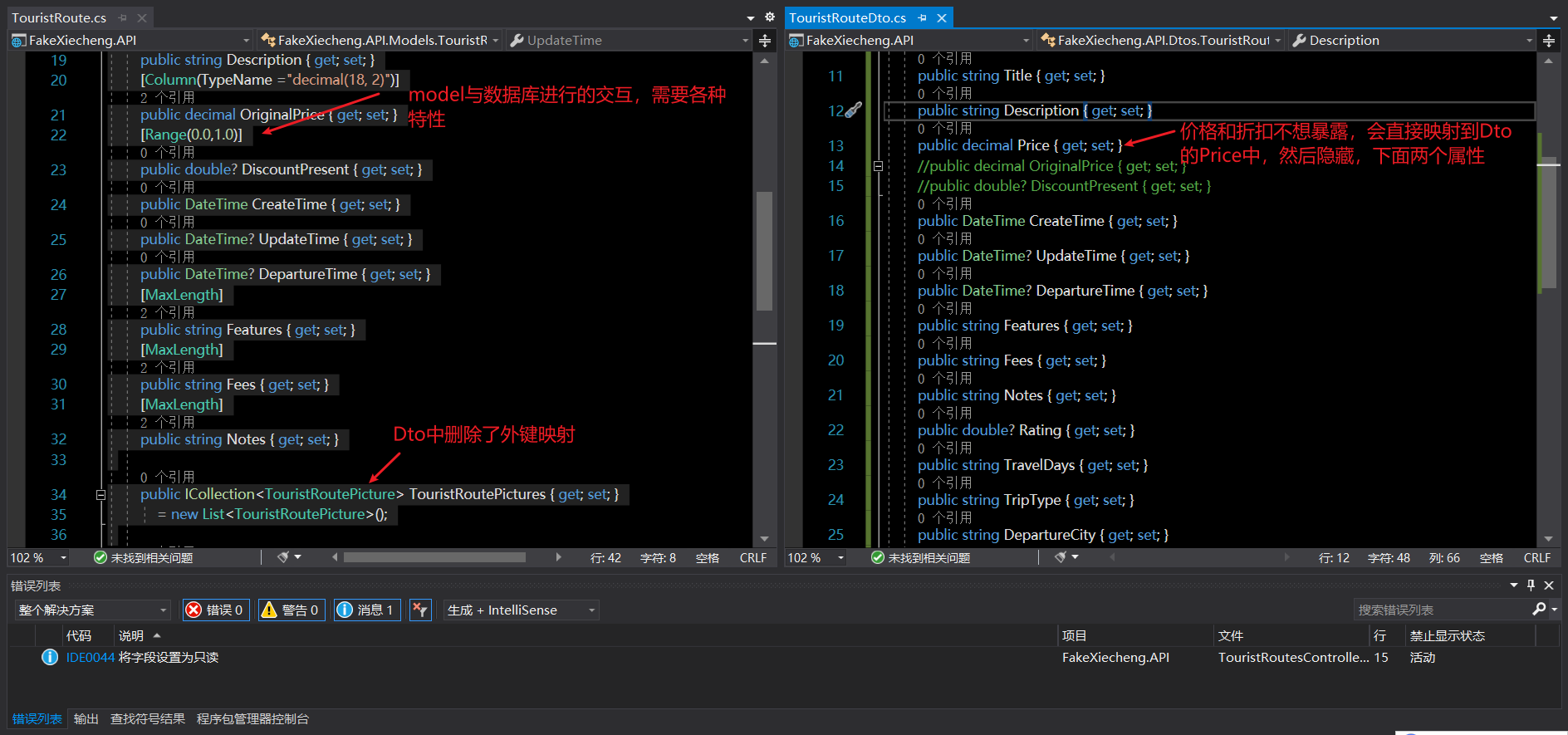Open right editor code cleanup broom icon
This screenshot has height=735, width=1568.
coord(1061,557)
